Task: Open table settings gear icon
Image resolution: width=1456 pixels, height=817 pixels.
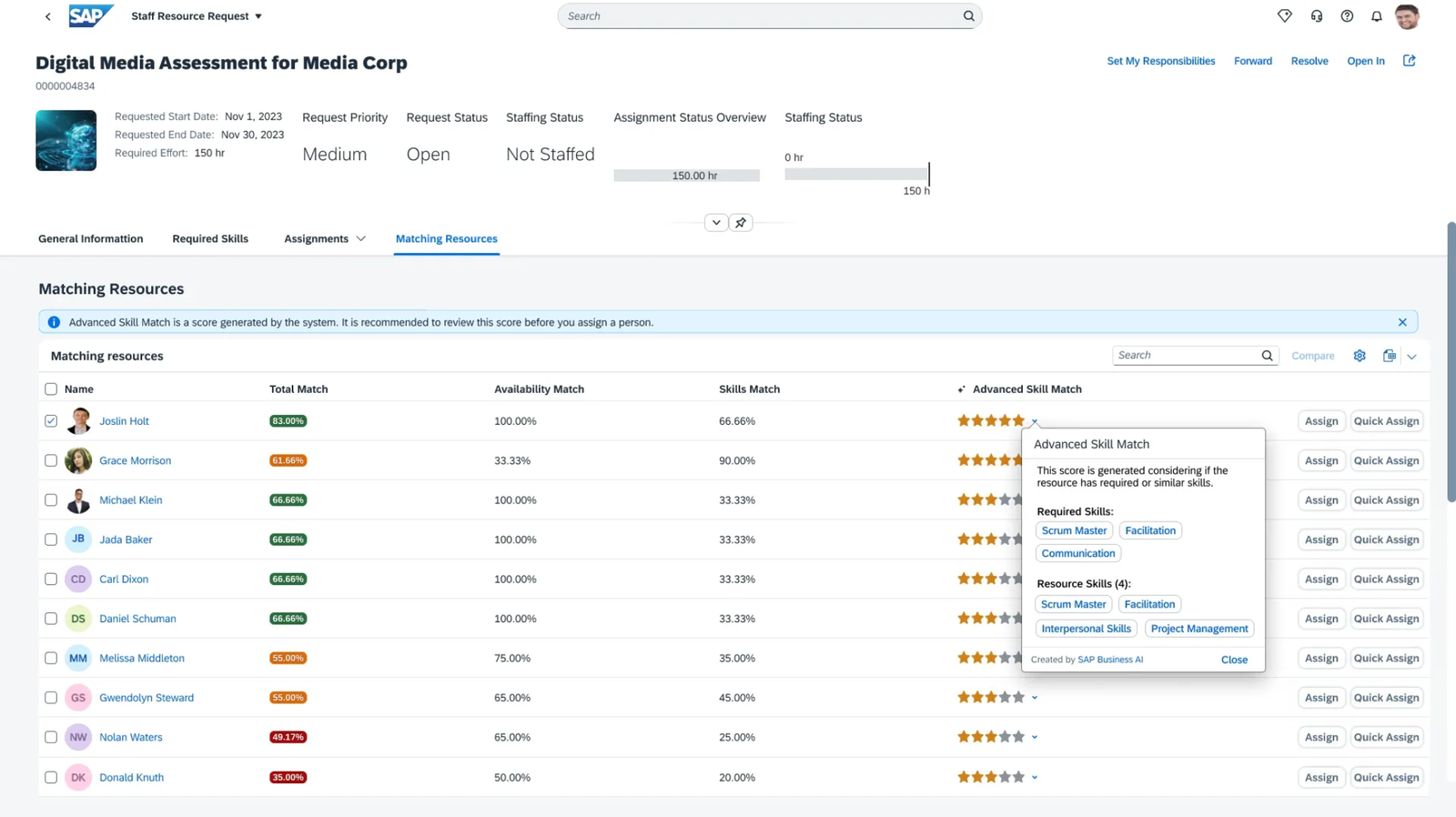Action: click(1359, 356)
